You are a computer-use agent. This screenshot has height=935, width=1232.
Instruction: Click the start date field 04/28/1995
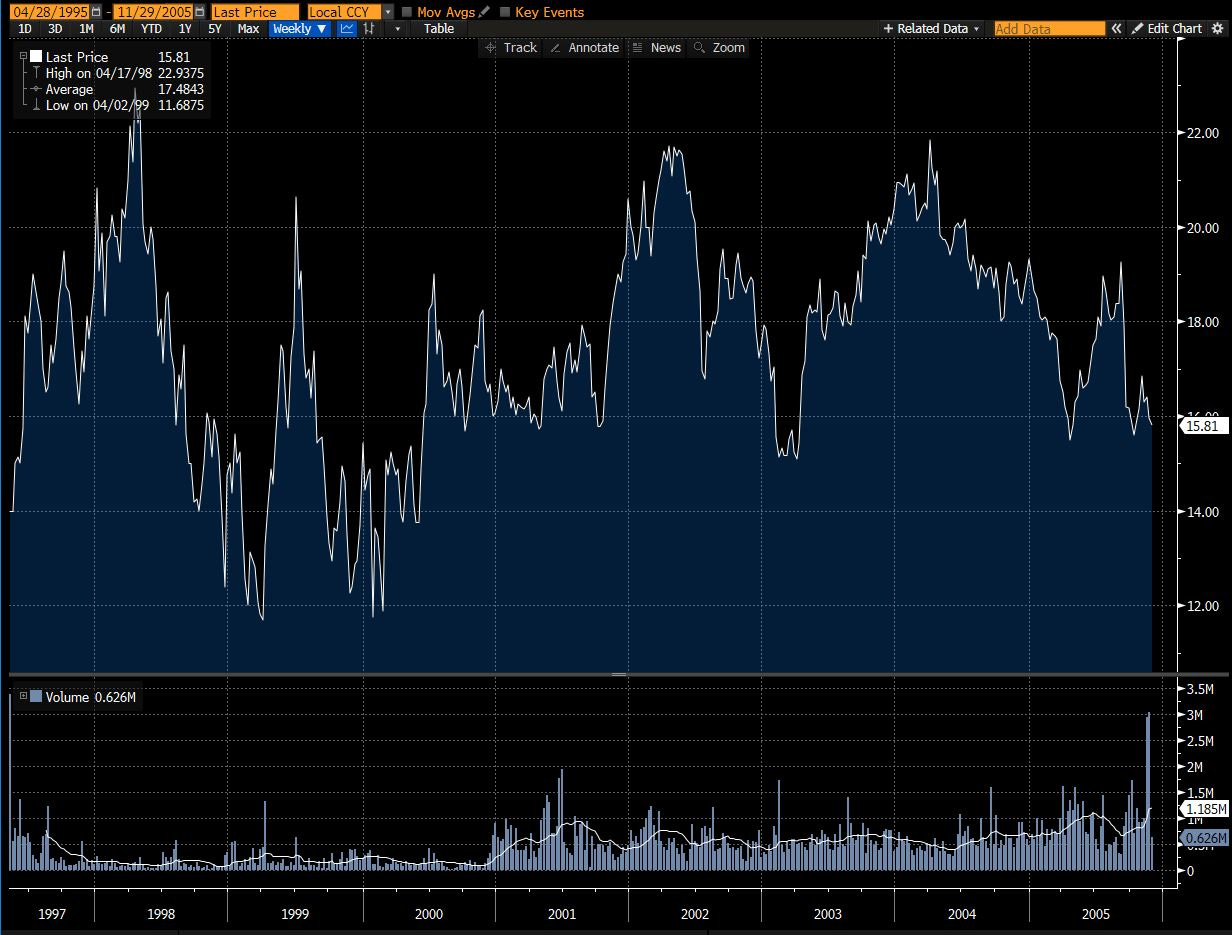pos(50,12)
